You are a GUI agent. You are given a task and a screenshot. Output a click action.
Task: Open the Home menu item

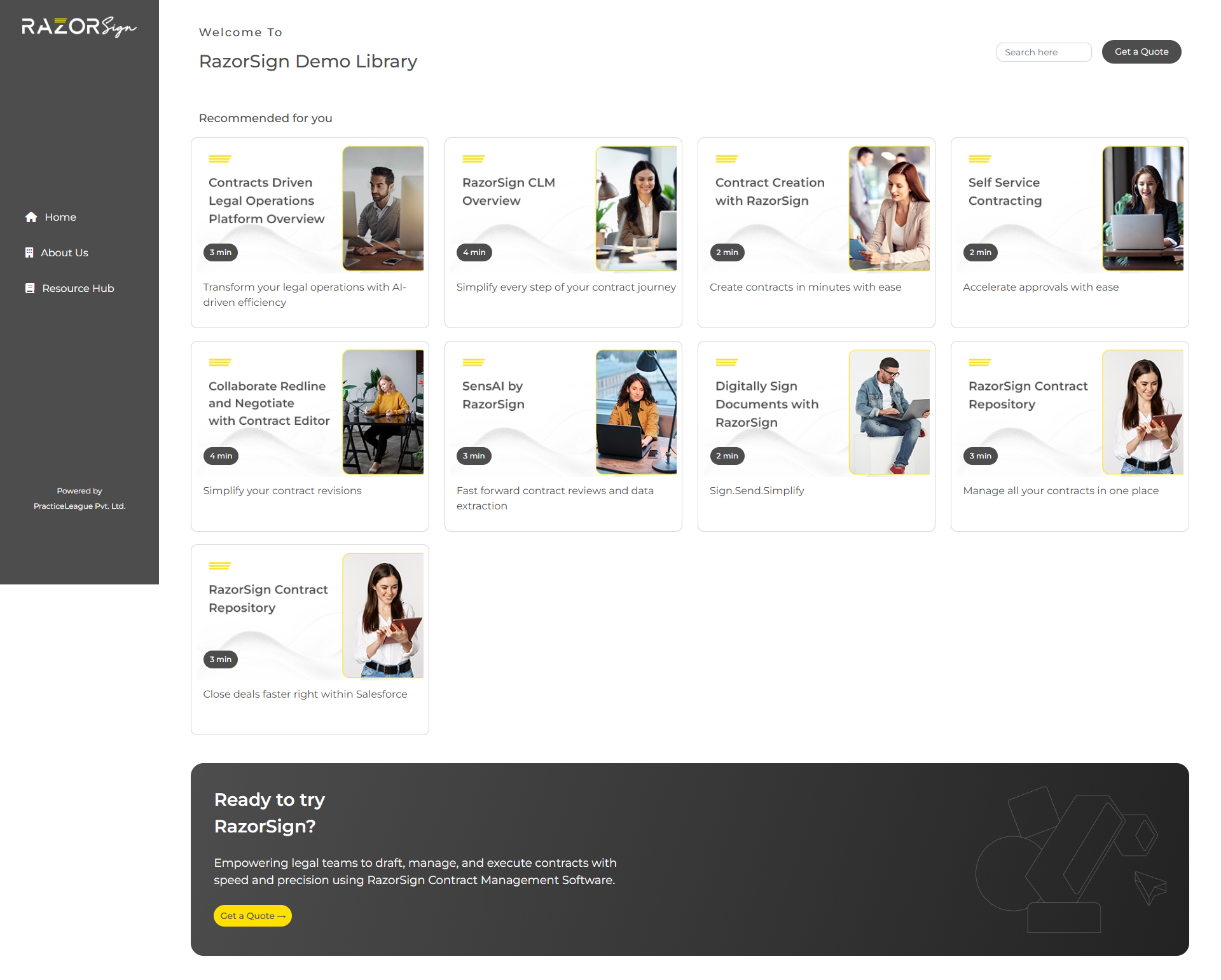tap(60, 217)
